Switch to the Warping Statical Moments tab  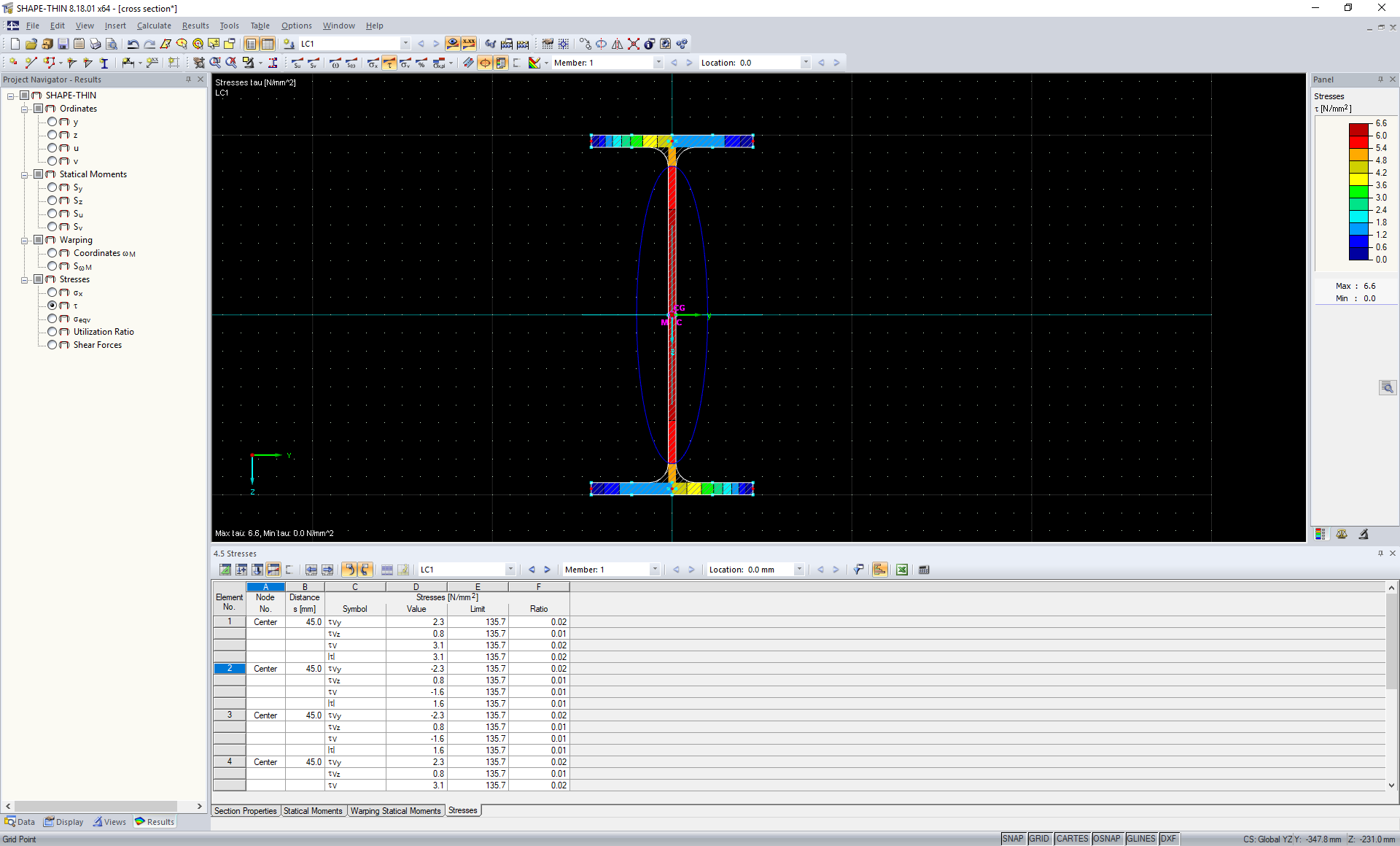tap(395, 811)
